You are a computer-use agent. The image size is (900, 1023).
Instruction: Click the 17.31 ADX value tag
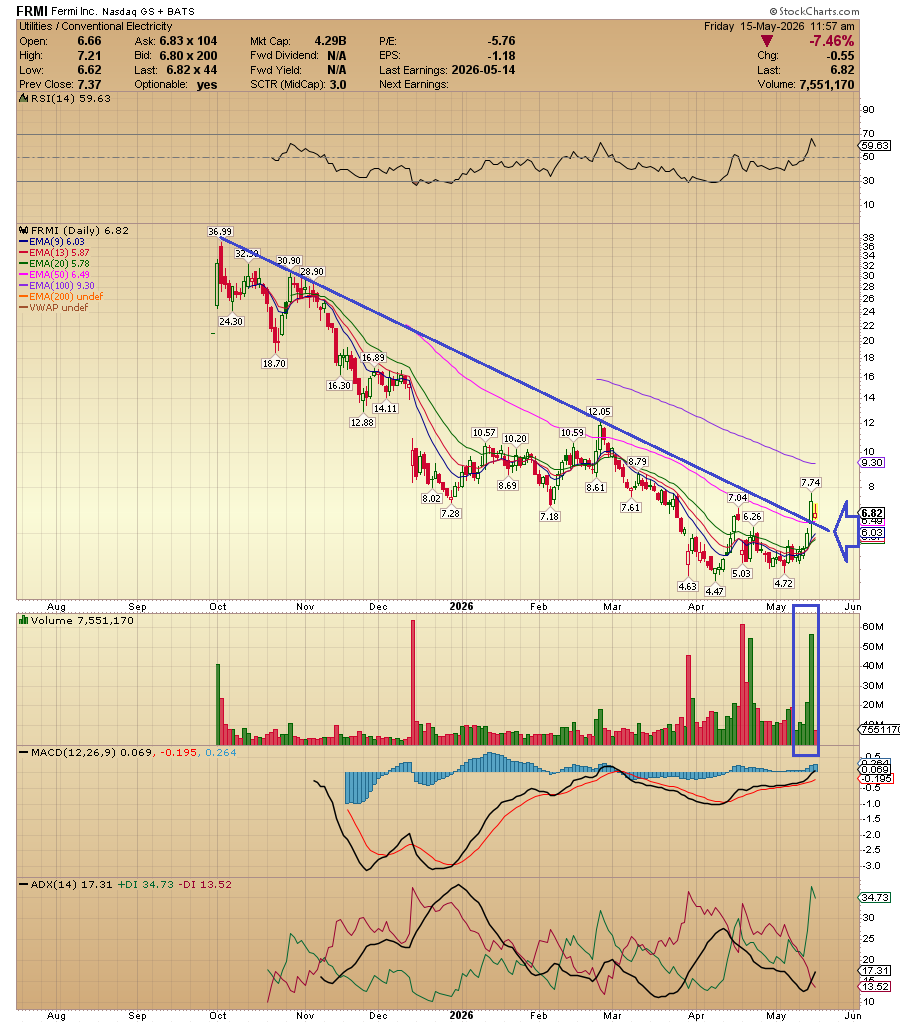[875, 971]
